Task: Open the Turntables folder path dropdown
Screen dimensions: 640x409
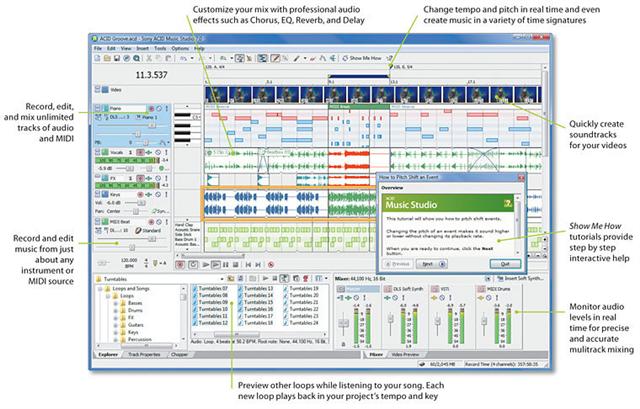Action: [x=222, y=279]
